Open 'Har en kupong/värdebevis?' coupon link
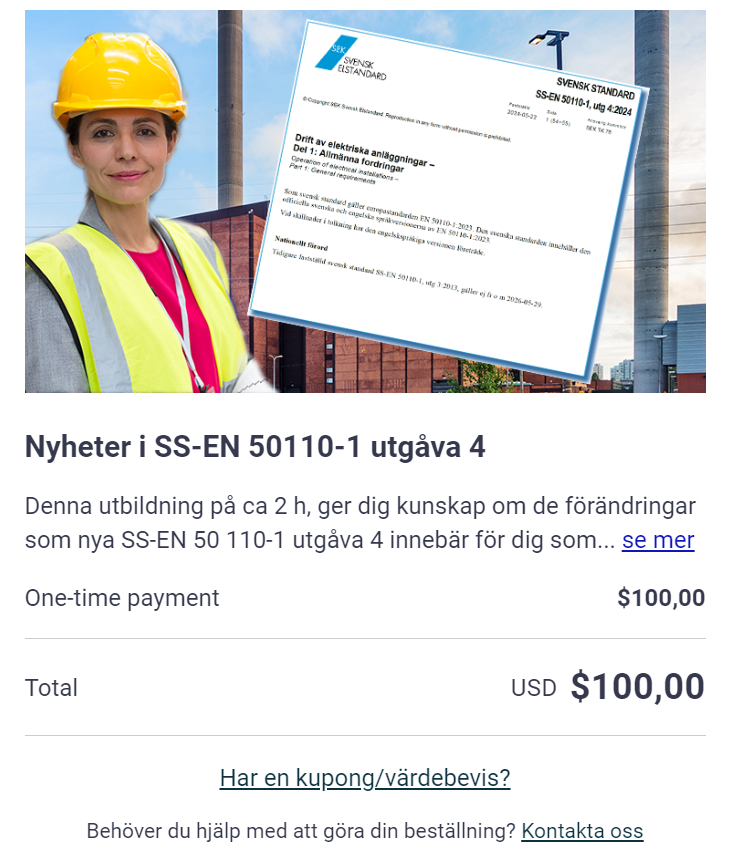Viewport: 742px width, 867px height. click(365, 777)
